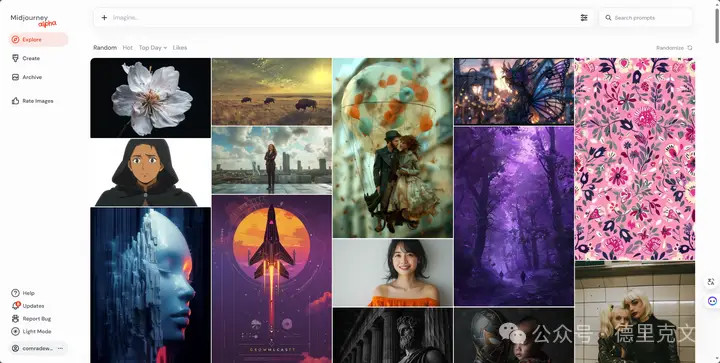This screenshot has height=363, width=720.
Task: Open the white flower image thumbnail
Action: [151, 98]
